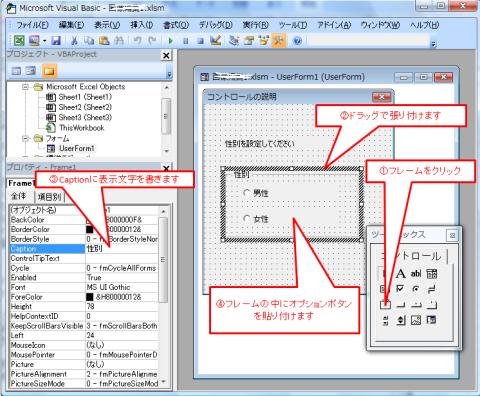Collapse the Microsoft Excel Objects node
Screen dimensions: 480x396
[25, 87]
